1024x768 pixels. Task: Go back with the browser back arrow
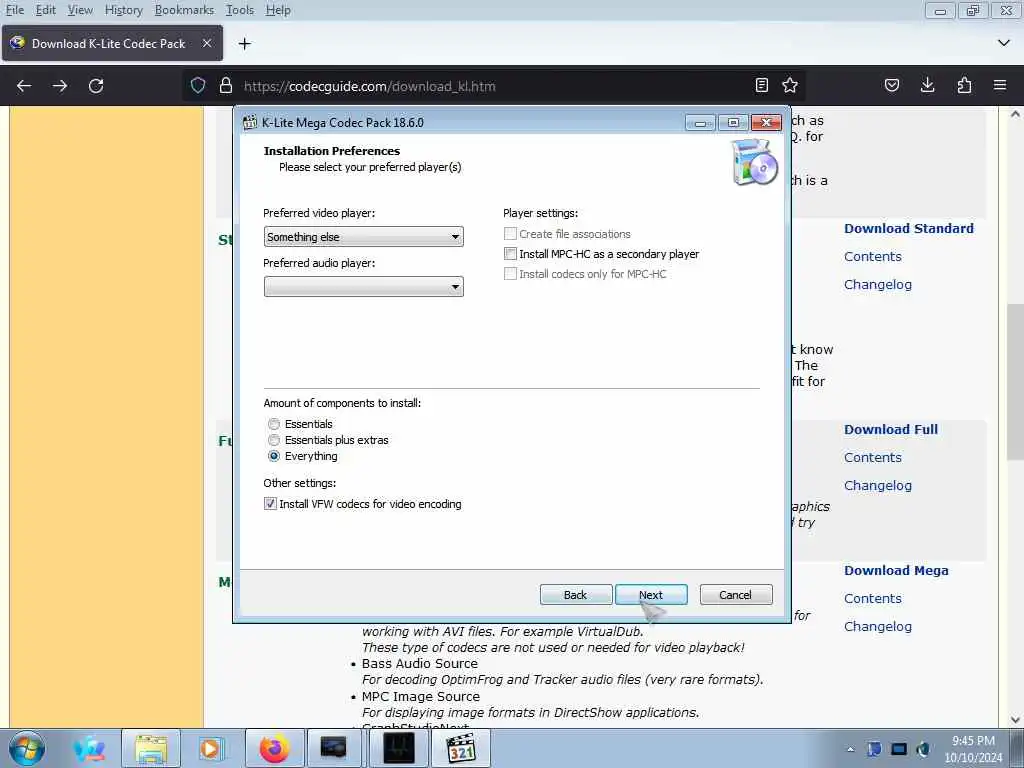24,86
